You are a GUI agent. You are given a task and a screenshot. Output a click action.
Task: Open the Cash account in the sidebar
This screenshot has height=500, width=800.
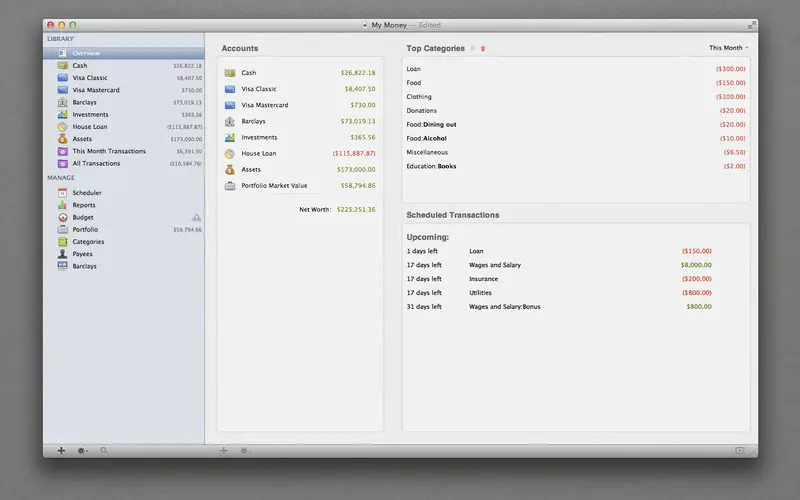pyautogui.click(x=124, y=65)
